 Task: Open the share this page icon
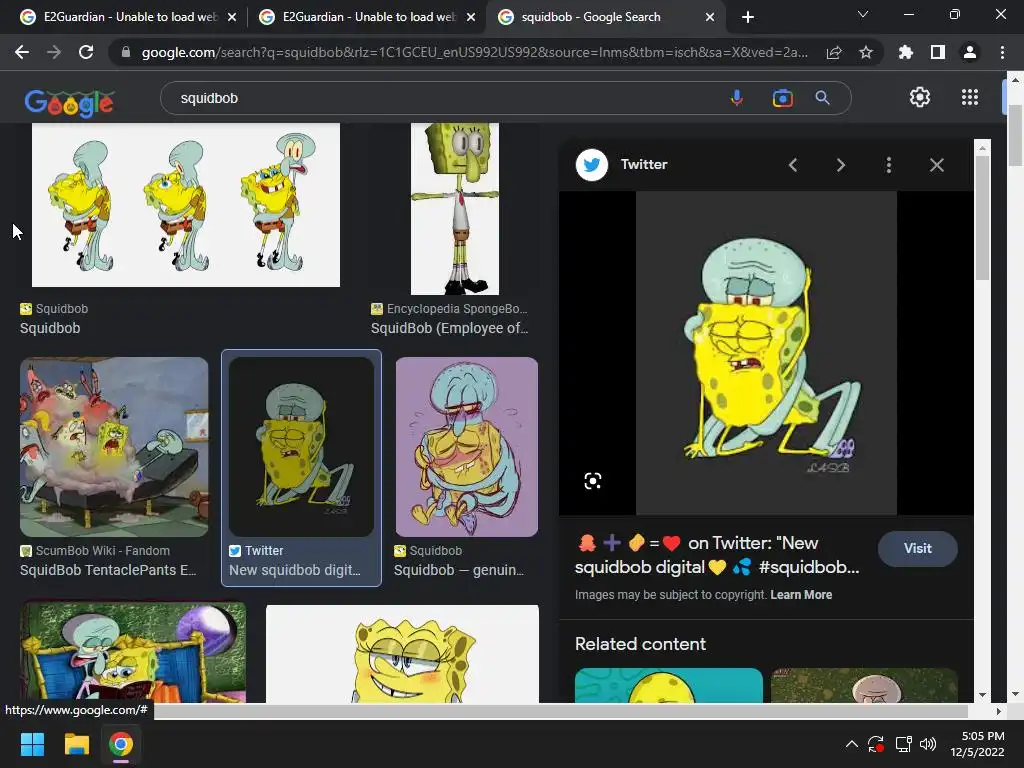[834, 52]
